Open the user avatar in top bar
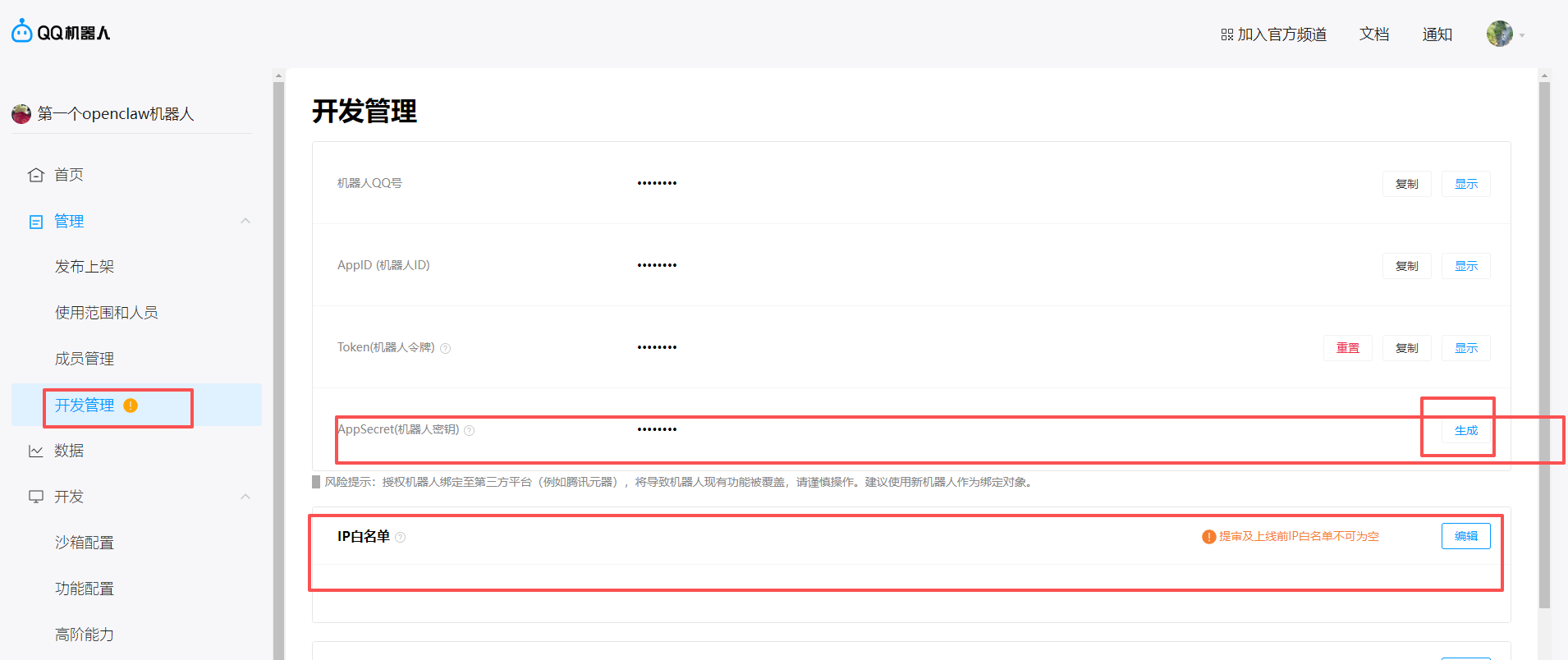 [x=1499, y=34]
